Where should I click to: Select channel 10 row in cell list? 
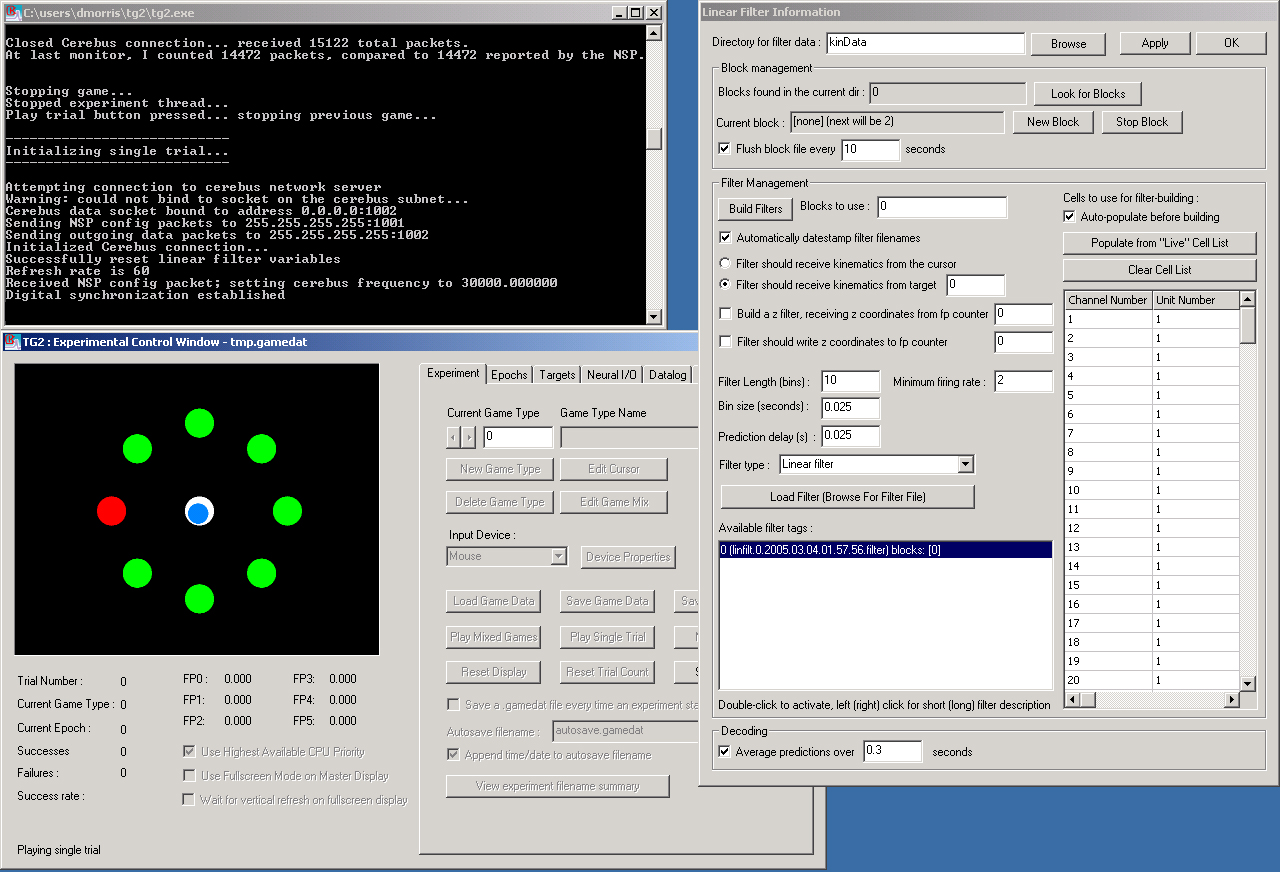click(x=1152, y=490)
